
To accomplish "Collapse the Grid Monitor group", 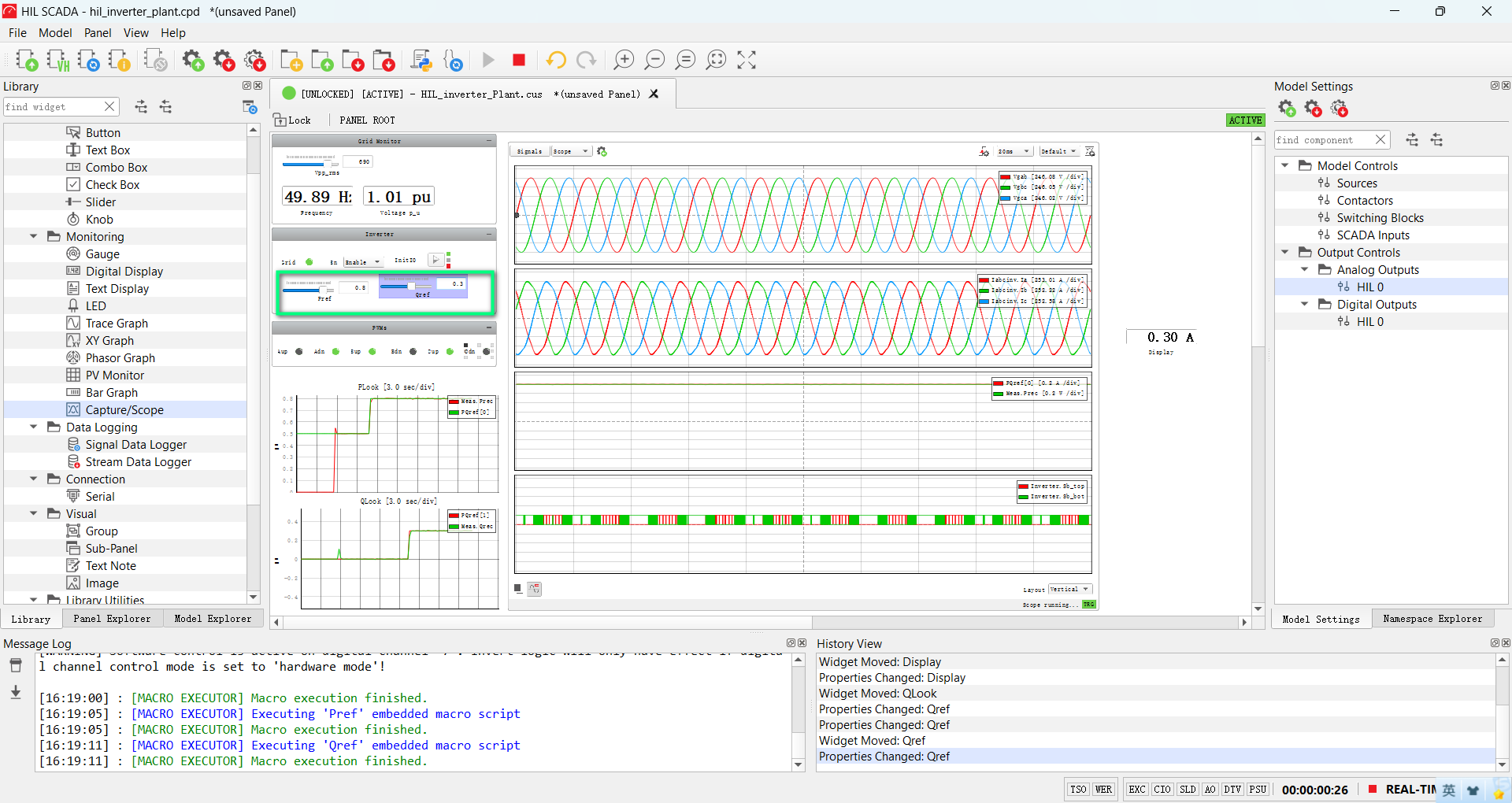I will pos(488,141).
